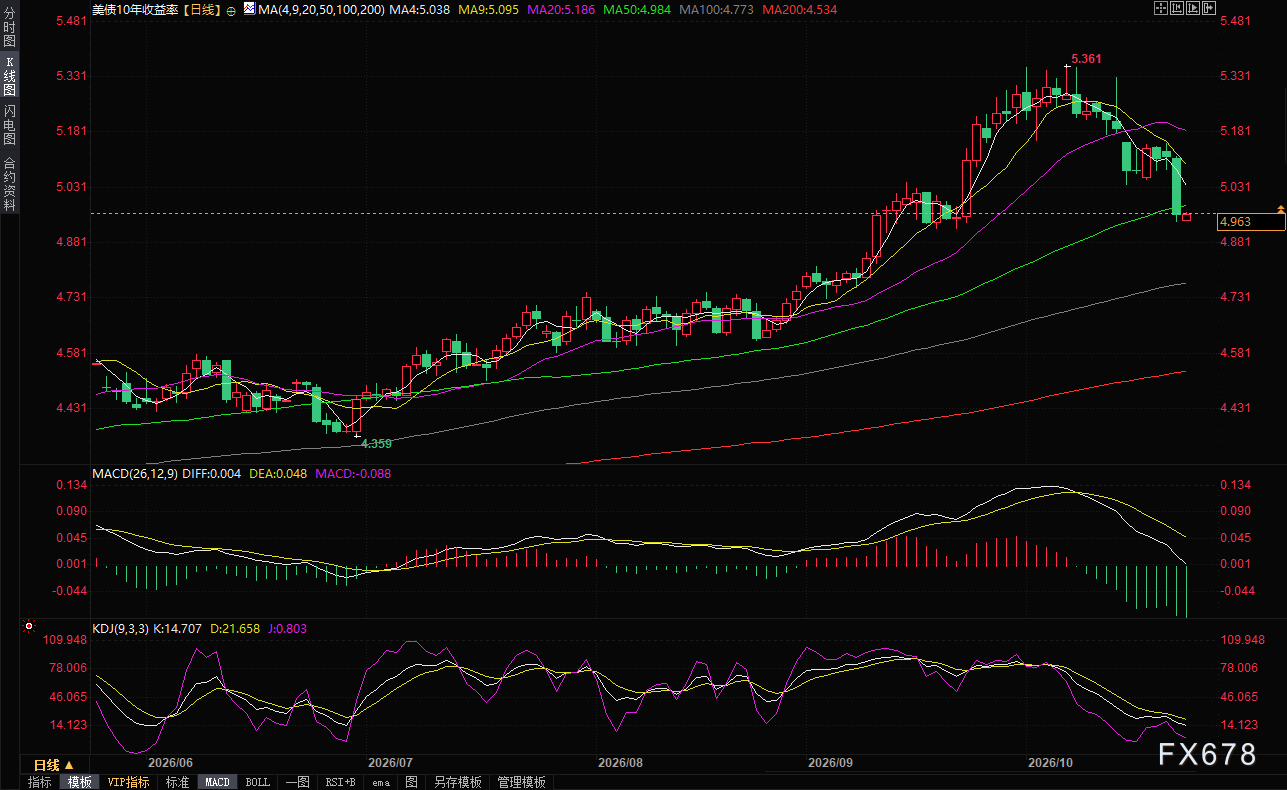Switch to the 模板 tab
1287x790 pixels.
[80, 782]
